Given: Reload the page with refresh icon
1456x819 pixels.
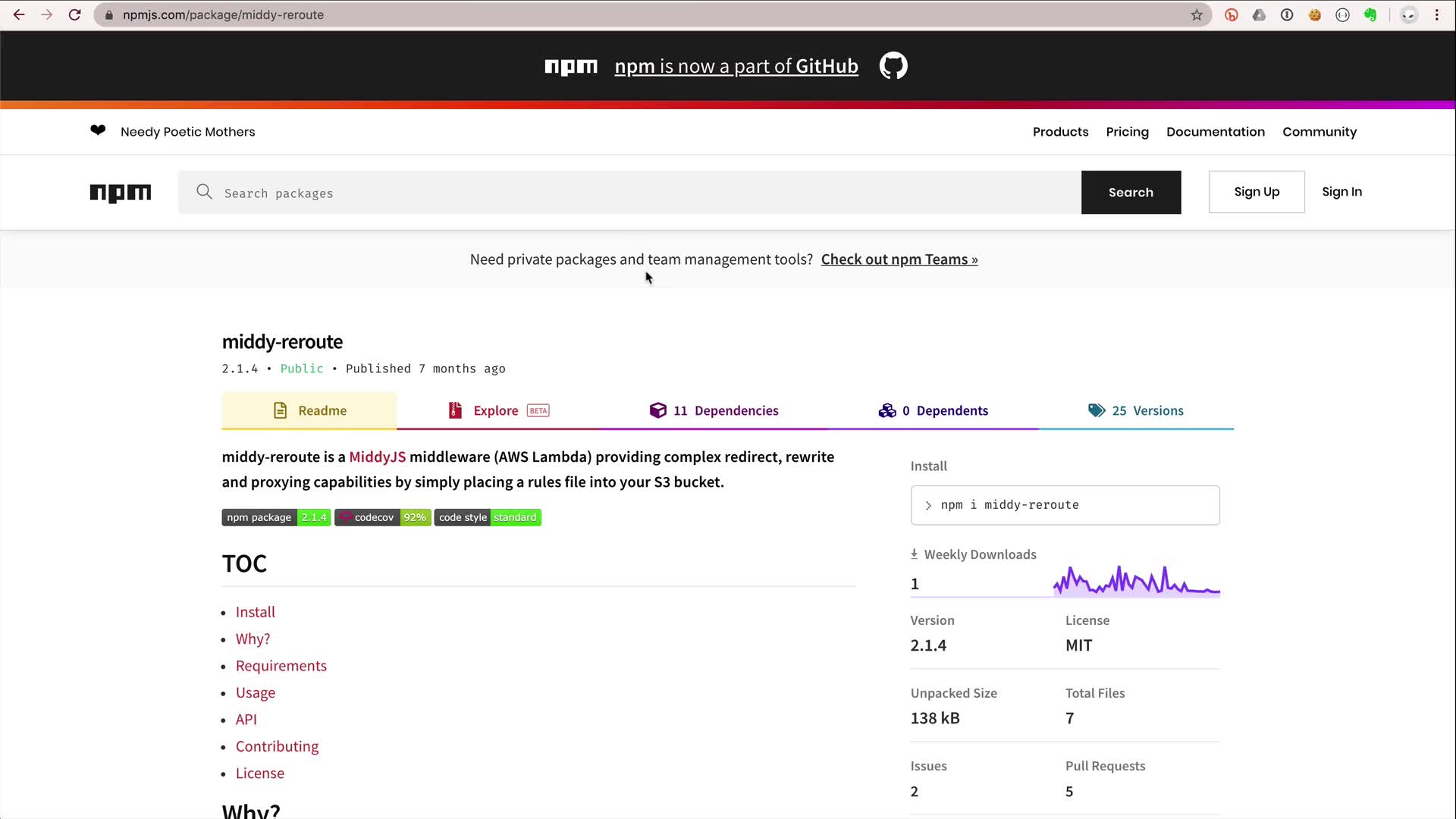Looking at the screenshot, I should [74, 14].
